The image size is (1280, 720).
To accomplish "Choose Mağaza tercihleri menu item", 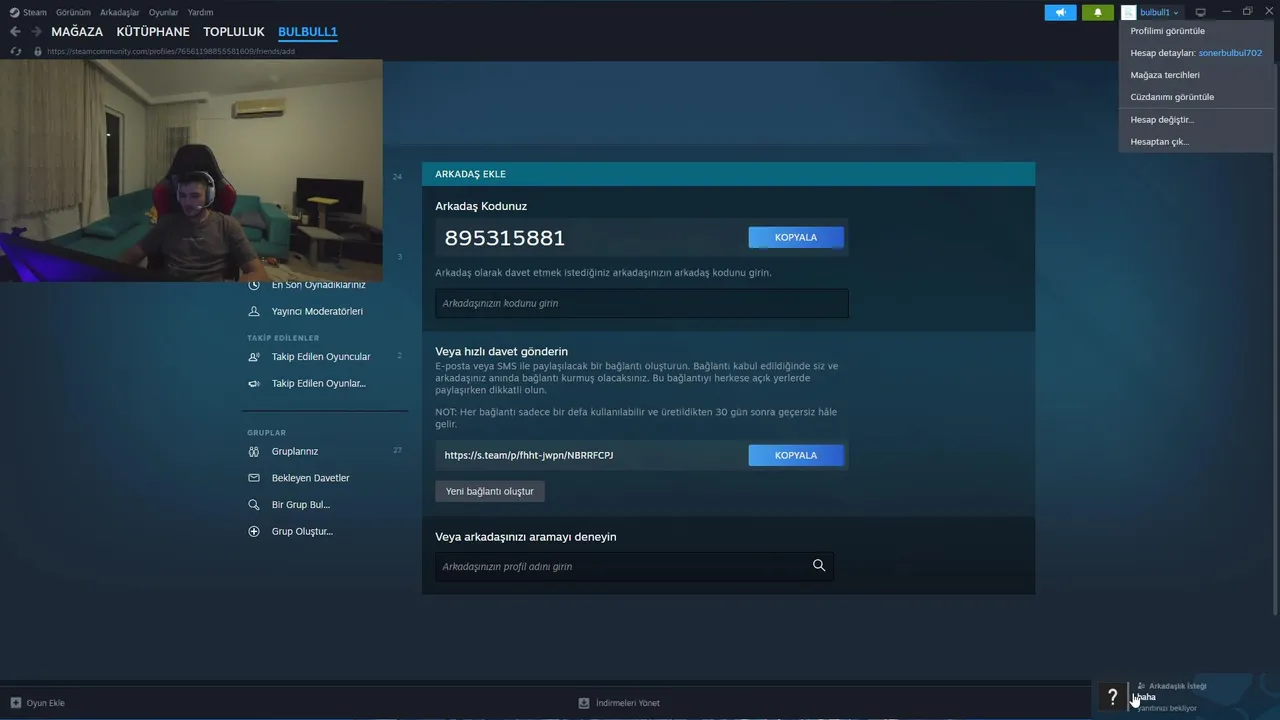I will click(1165, 75).
